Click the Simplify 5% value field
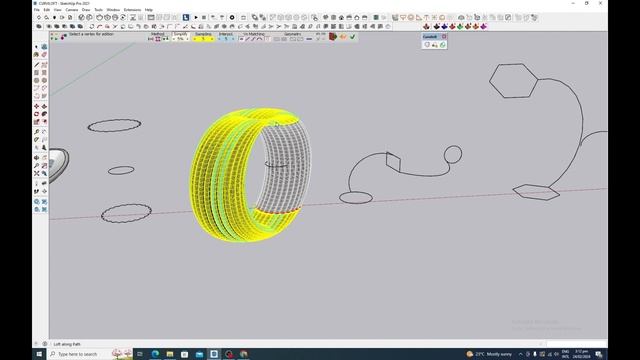Viewport: 640px width, 360px height. [x=180, y=39]
